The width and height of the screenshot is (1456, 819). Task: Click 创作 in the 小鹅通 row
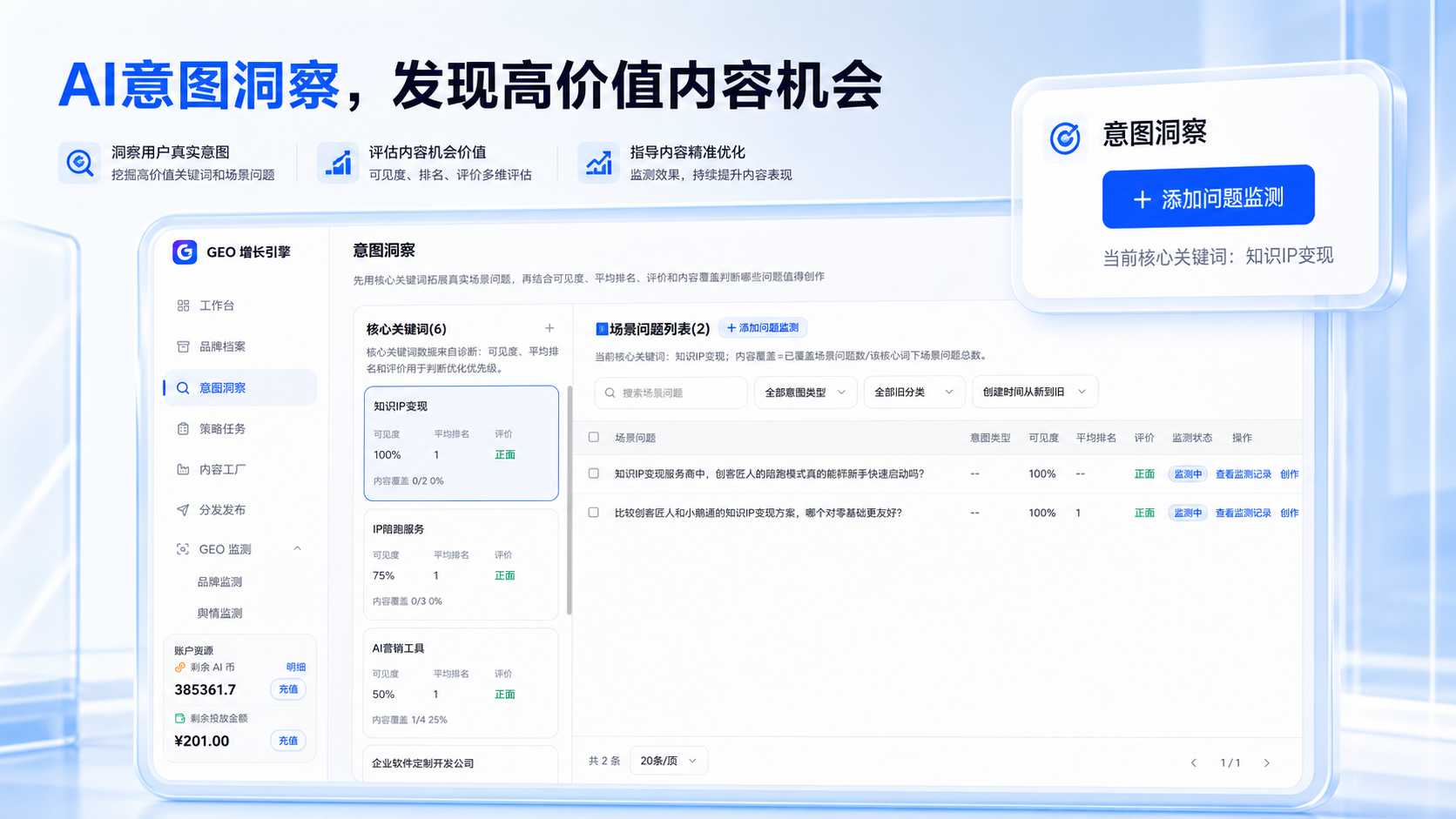1290,514
